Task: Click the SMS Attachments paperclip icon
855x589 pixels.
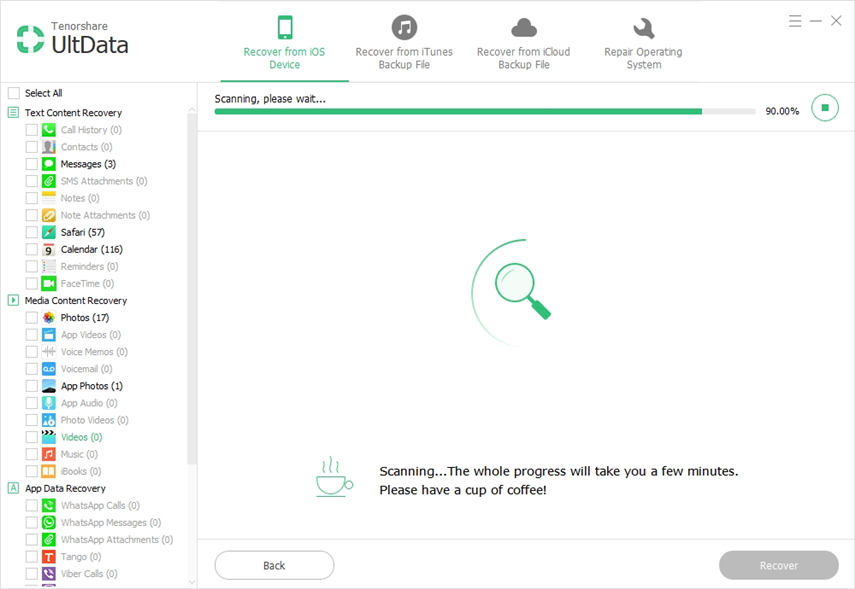Action: [x=49, y=181]
